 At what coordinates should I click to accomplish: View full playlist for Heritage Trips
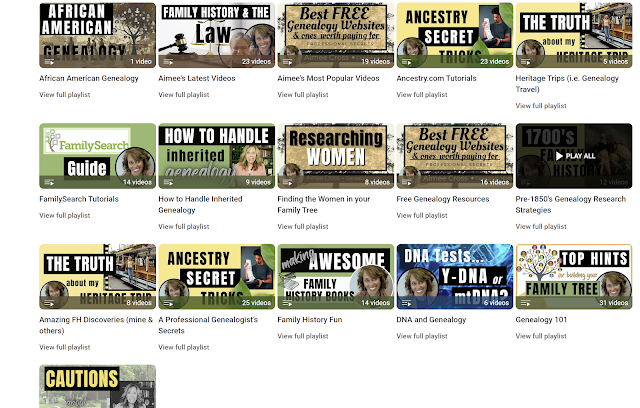(541, 106)
